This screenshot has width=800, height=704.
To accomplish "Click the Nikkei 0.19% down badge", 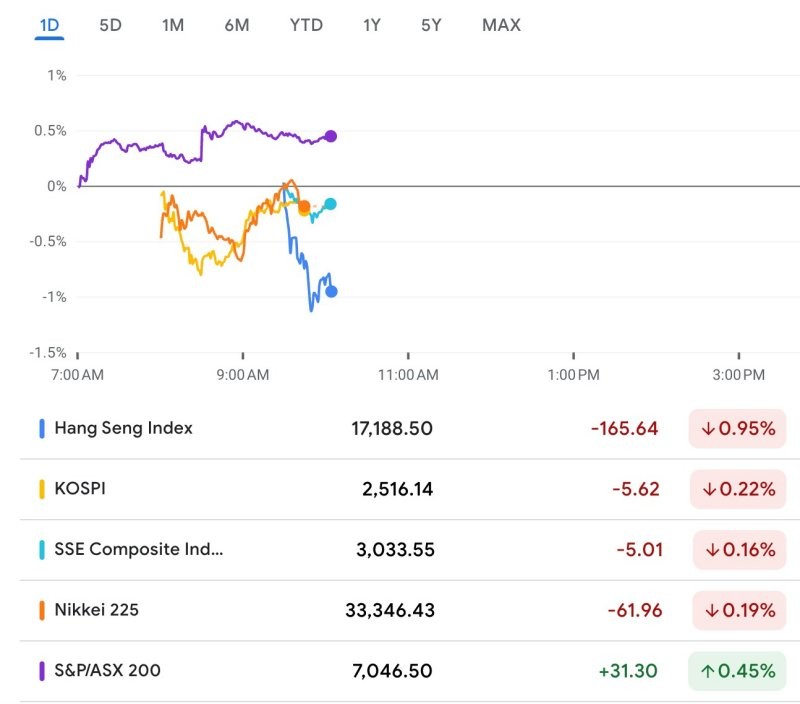I will tap(739, 610).
